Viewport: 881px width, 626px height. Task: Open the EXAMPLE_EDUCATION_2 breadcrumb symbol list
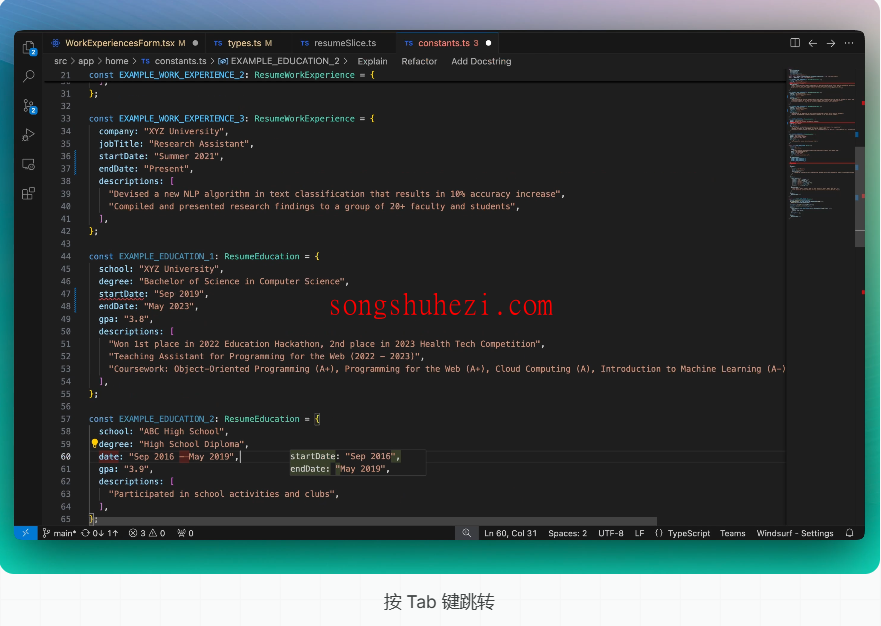point(279,61)
